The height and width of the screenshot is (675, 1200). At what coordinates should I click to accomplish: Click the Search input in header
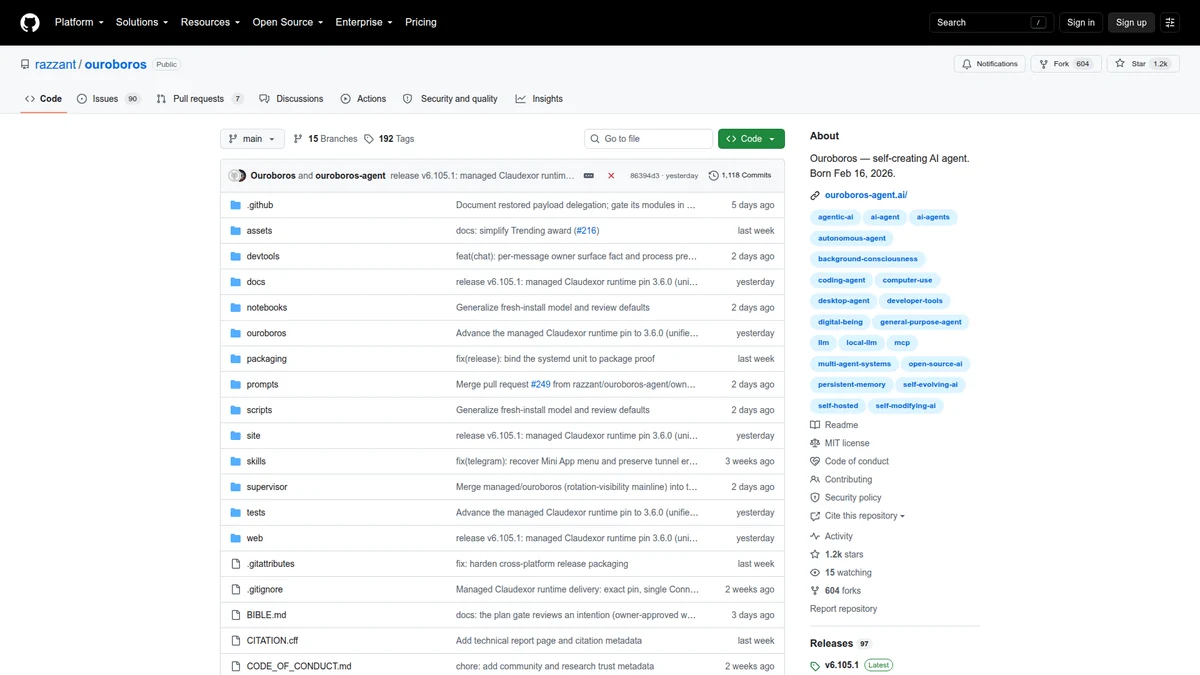(991, 22)
